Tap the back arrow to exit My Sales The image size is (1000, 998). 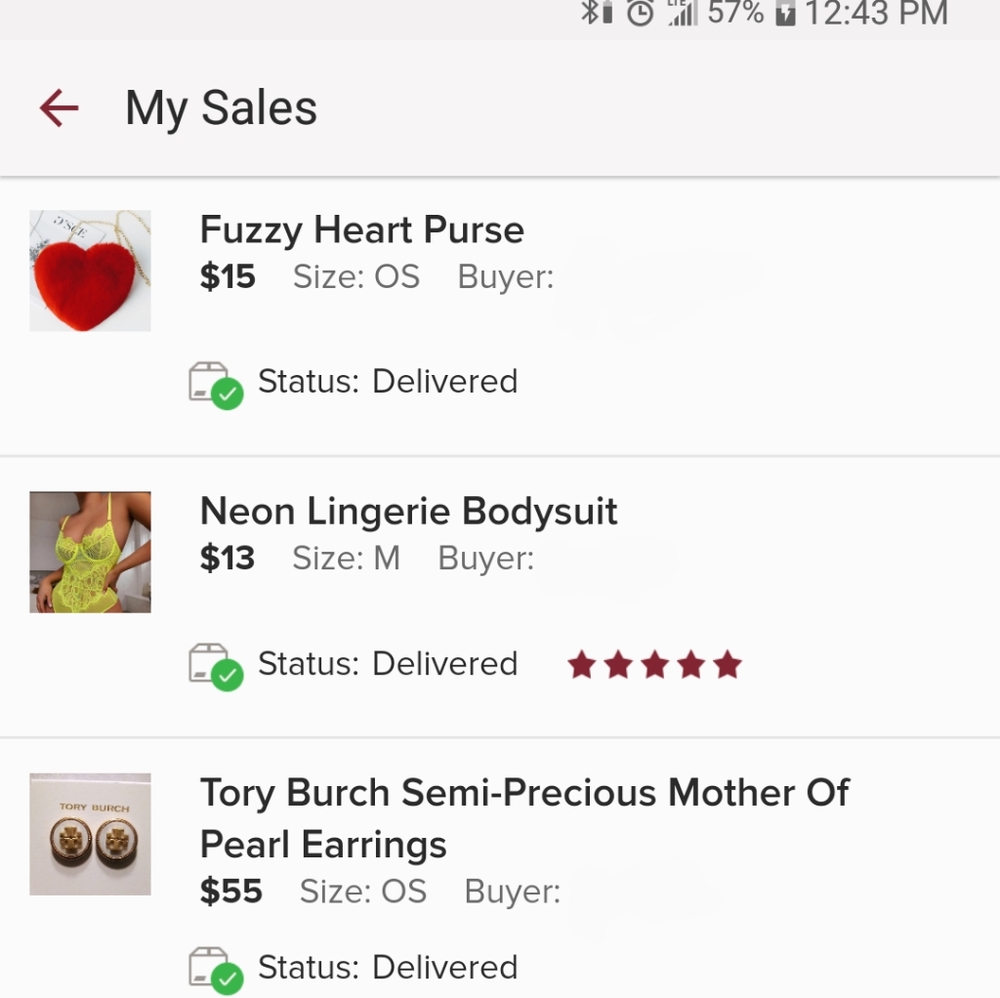57,107
